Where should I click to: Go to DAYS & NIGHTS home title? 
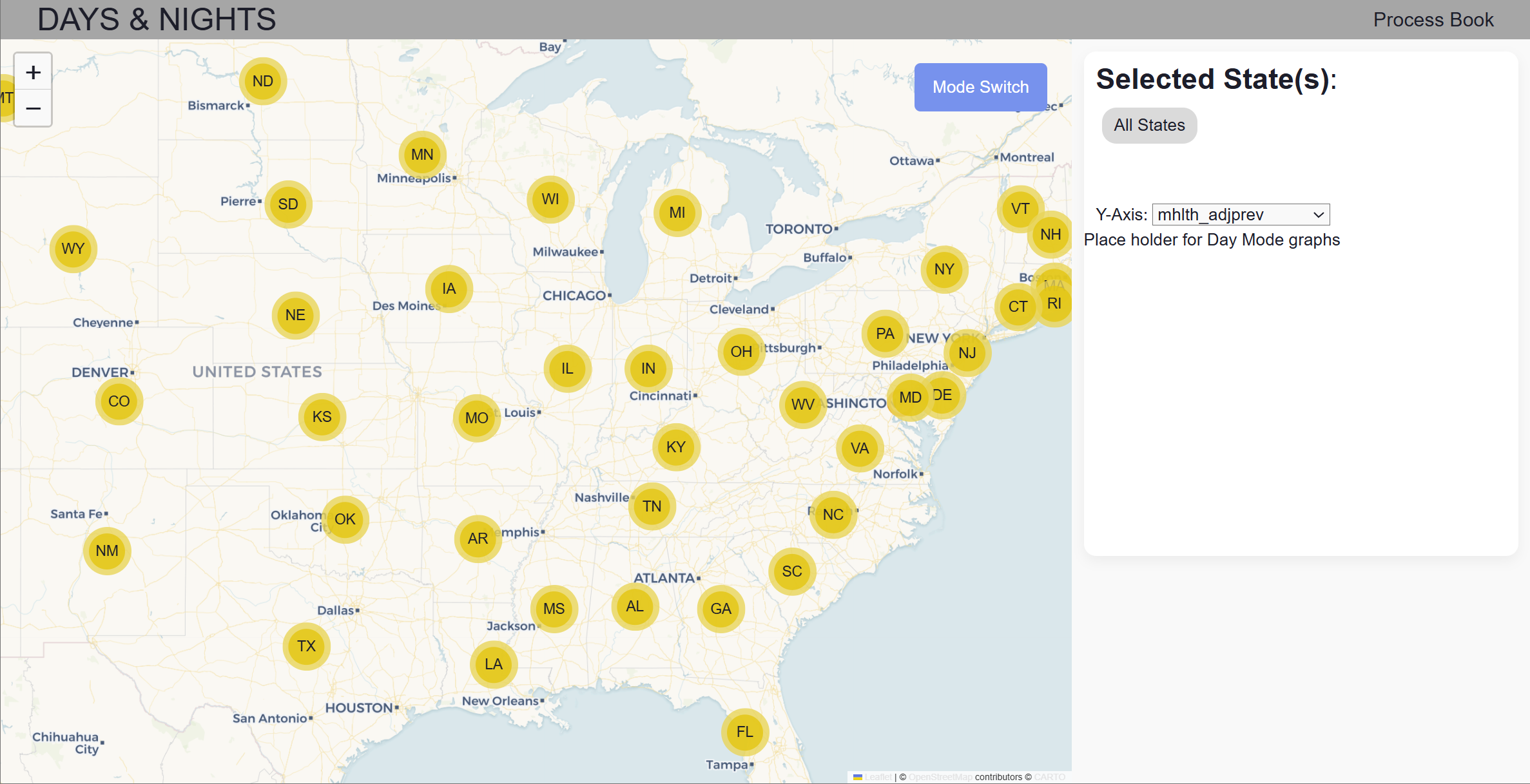pos(157,19)
